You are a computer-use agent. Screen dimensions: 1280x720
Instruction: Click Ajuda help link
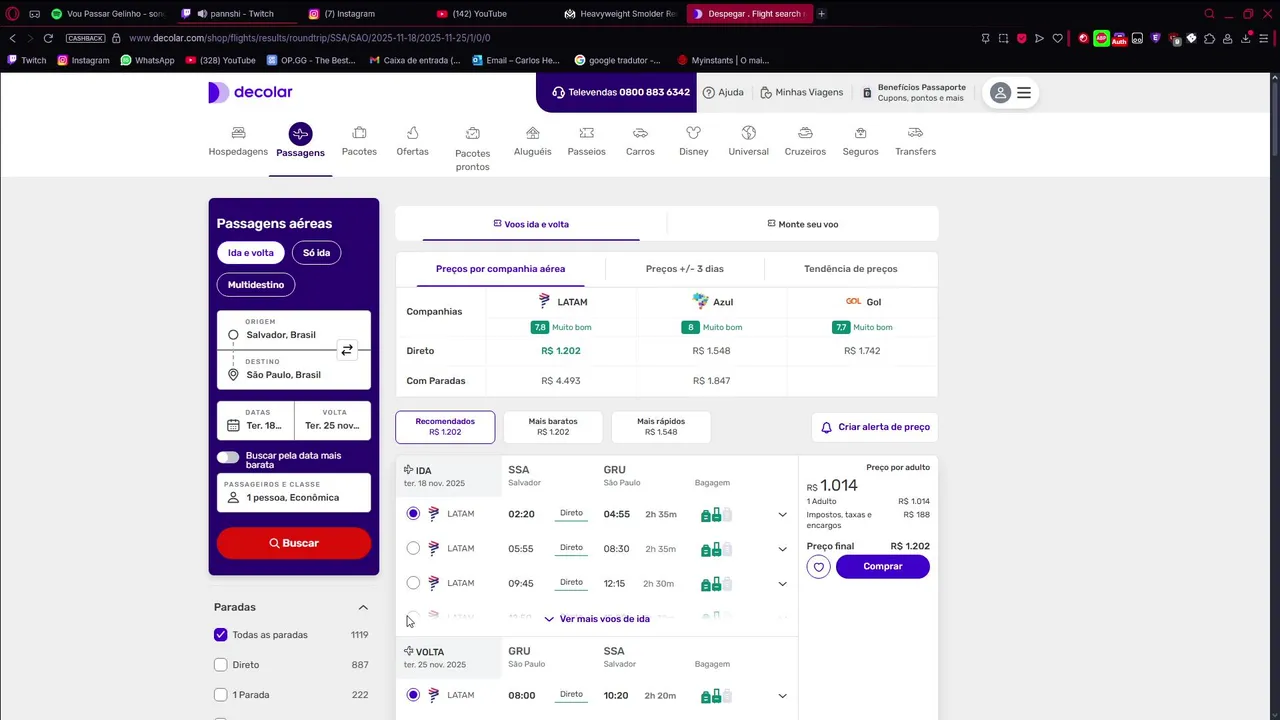(x=723, y=92)
